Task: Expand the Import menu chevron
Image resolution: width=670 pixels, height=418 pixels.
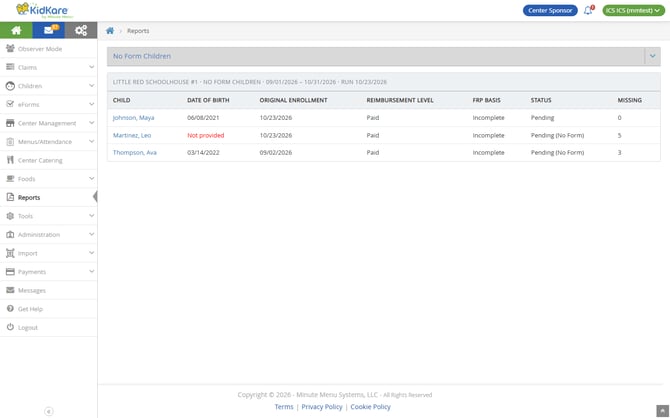Action: [91, 253]
